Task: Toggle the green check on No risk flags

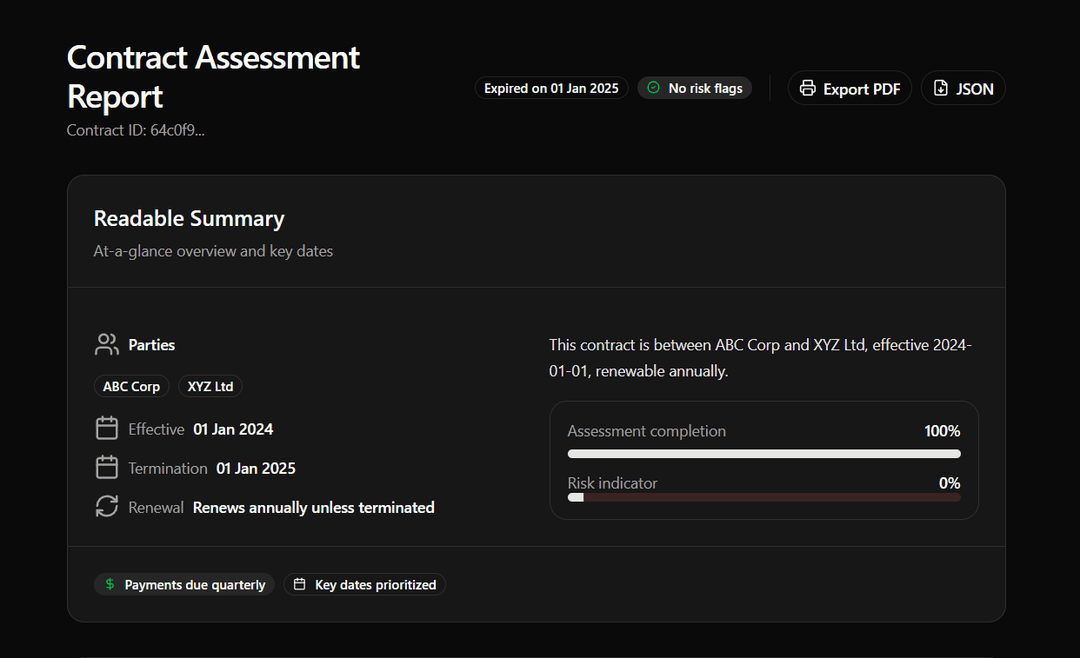Action: [654, 88]
